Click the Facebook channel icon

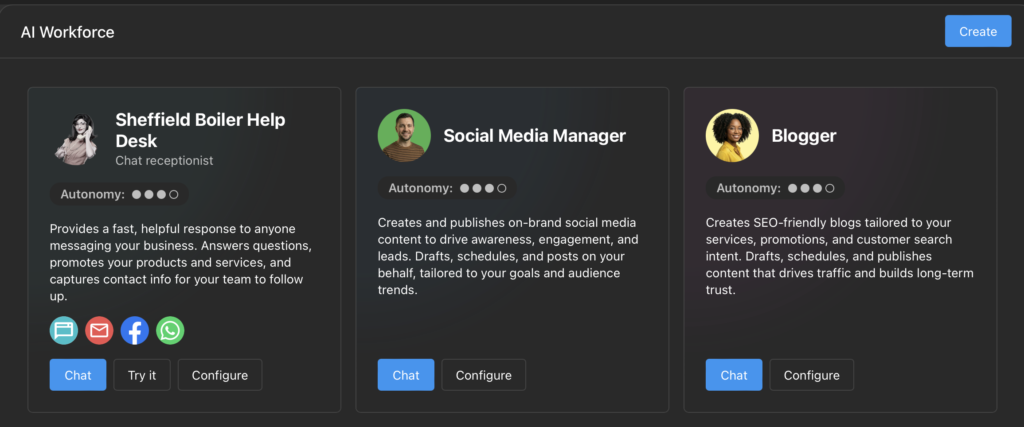[x=135, y=330]
